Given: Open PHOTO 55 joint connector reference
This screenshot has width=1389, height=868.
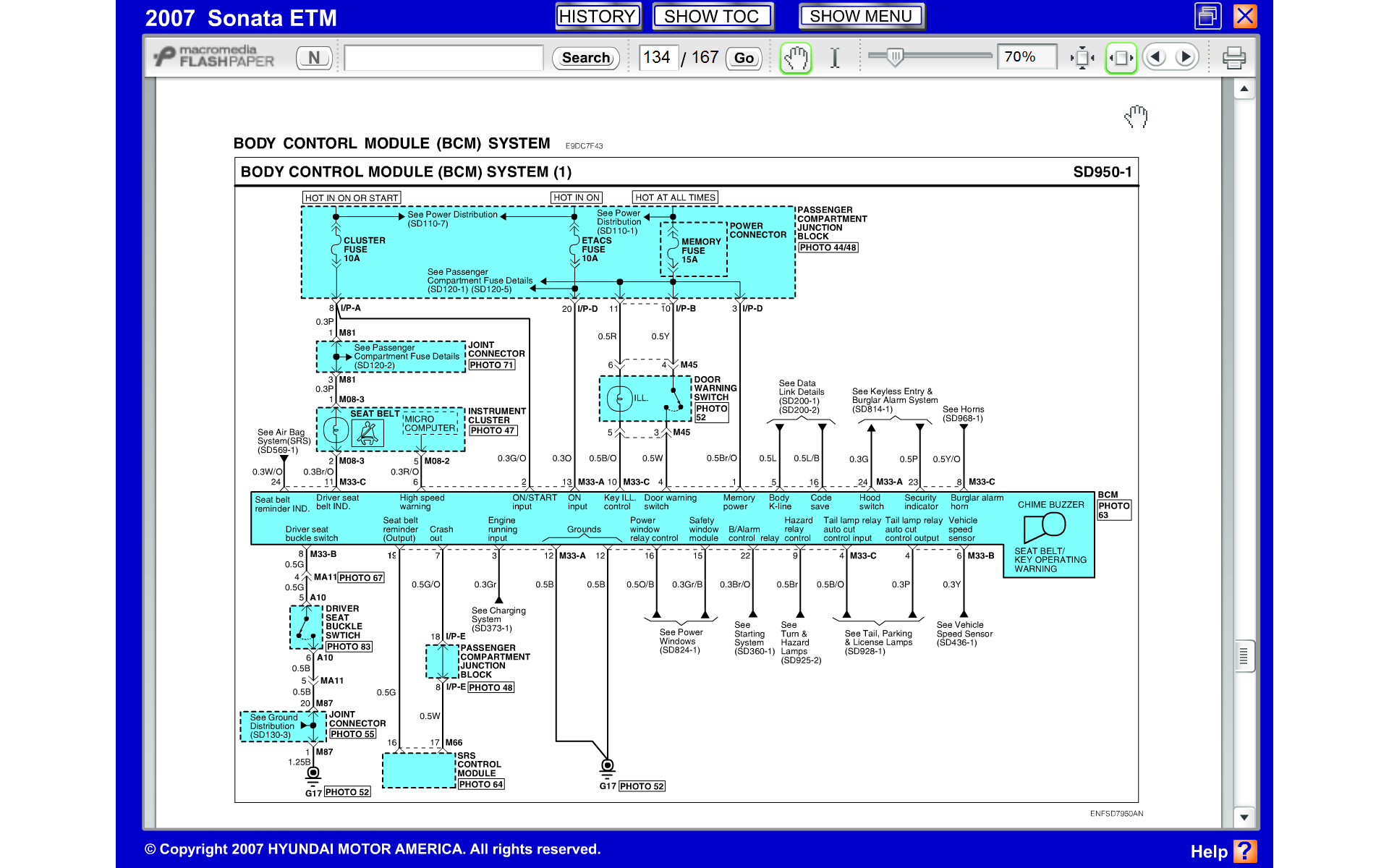Looking at the screenshot, I should (352, 734).
